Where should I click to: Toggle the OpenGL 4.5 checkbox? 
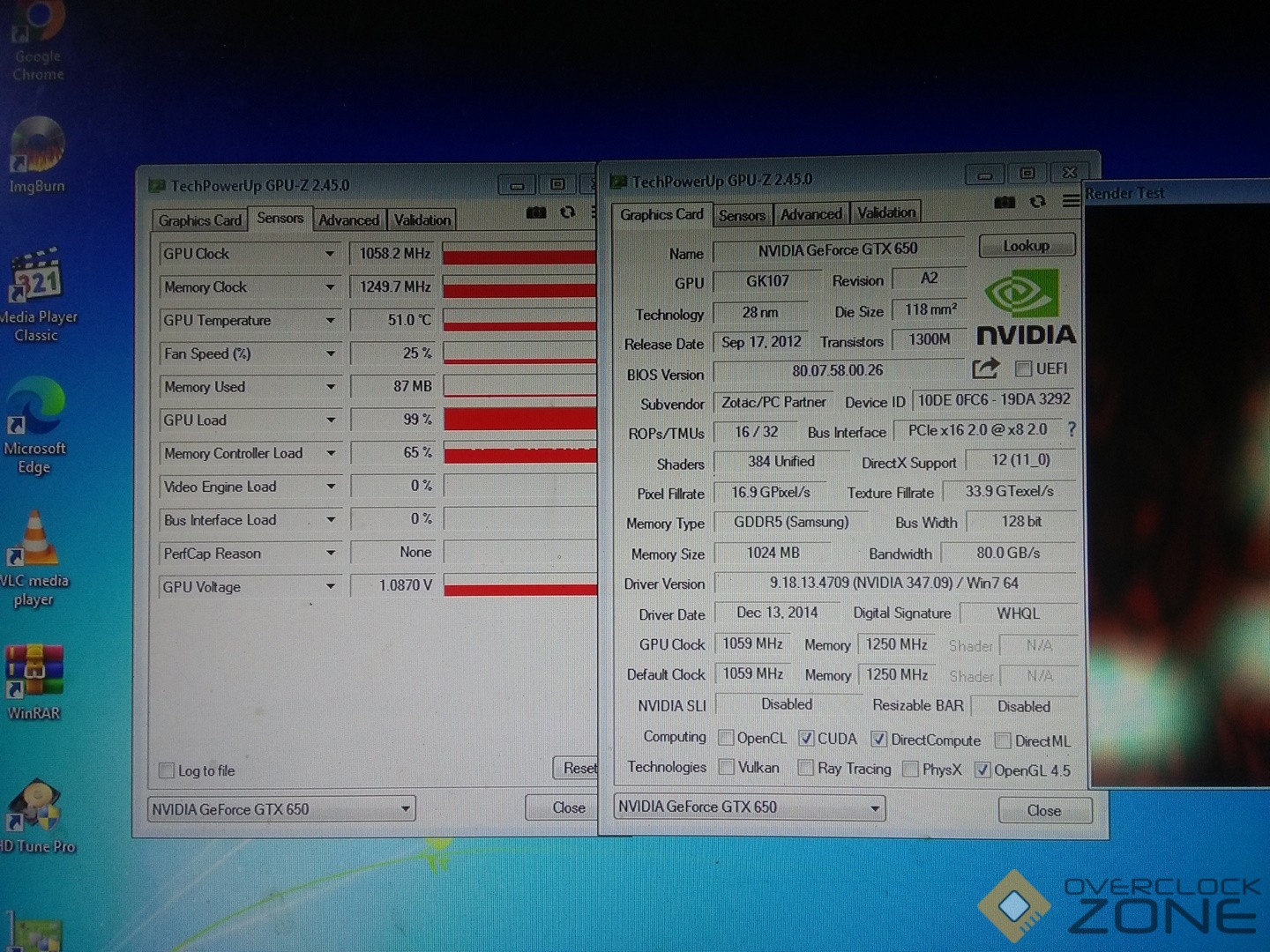tap(982, 770)
